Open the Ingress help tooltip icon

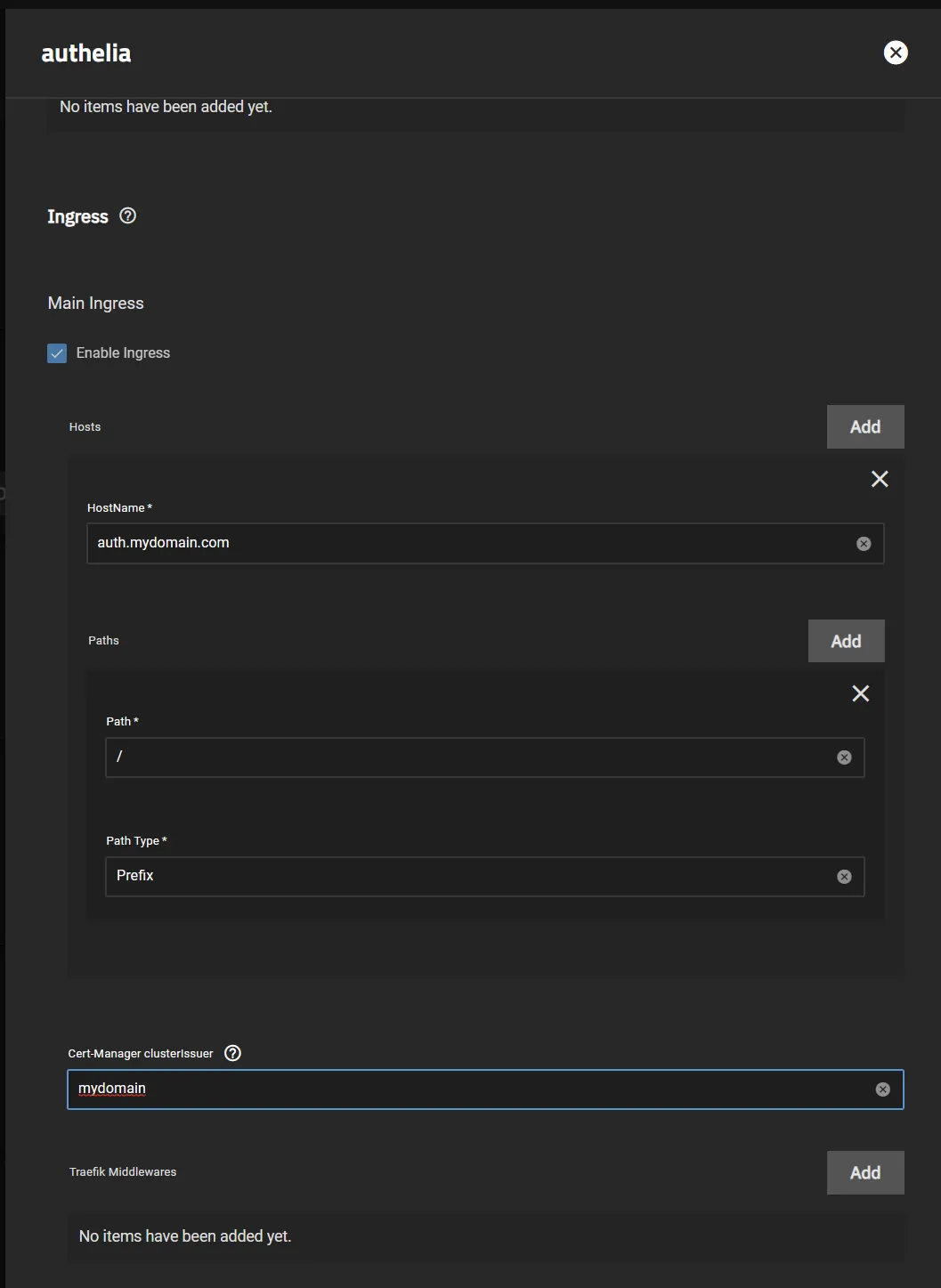coord(128,216)
